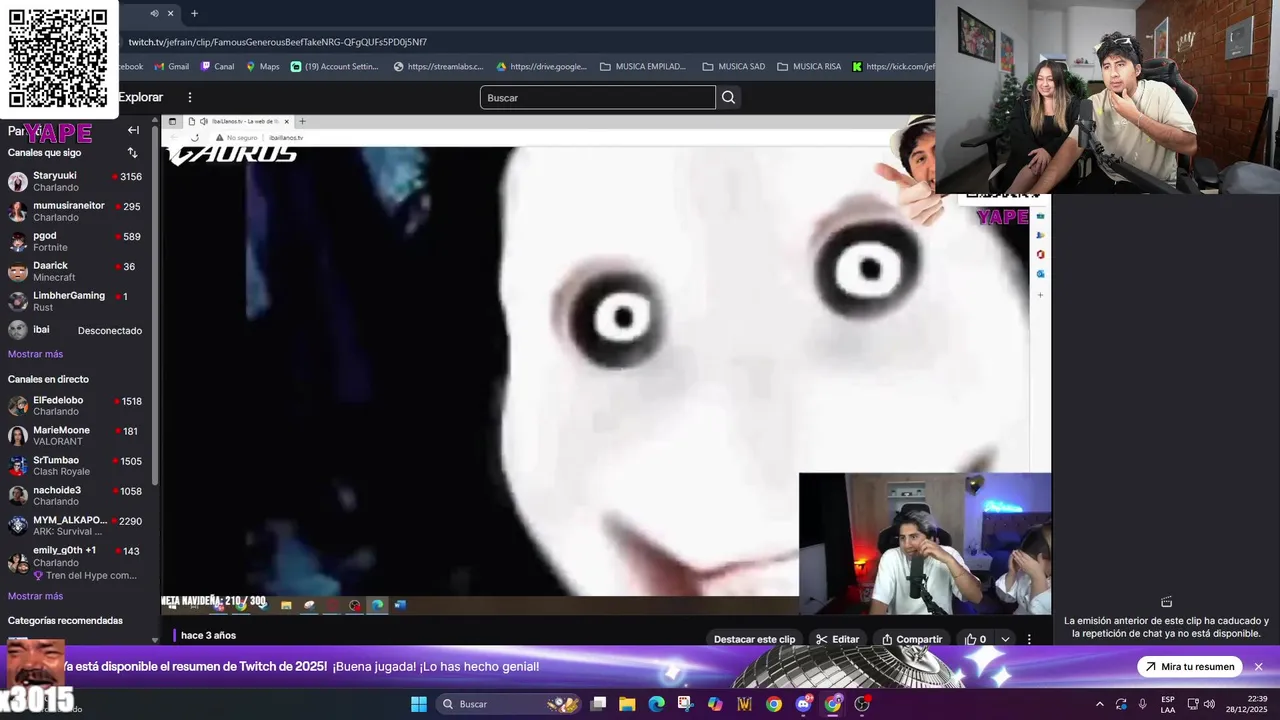1280x720 pixels.
Task: Click the clip video player
Action: [x=606, y=365]
